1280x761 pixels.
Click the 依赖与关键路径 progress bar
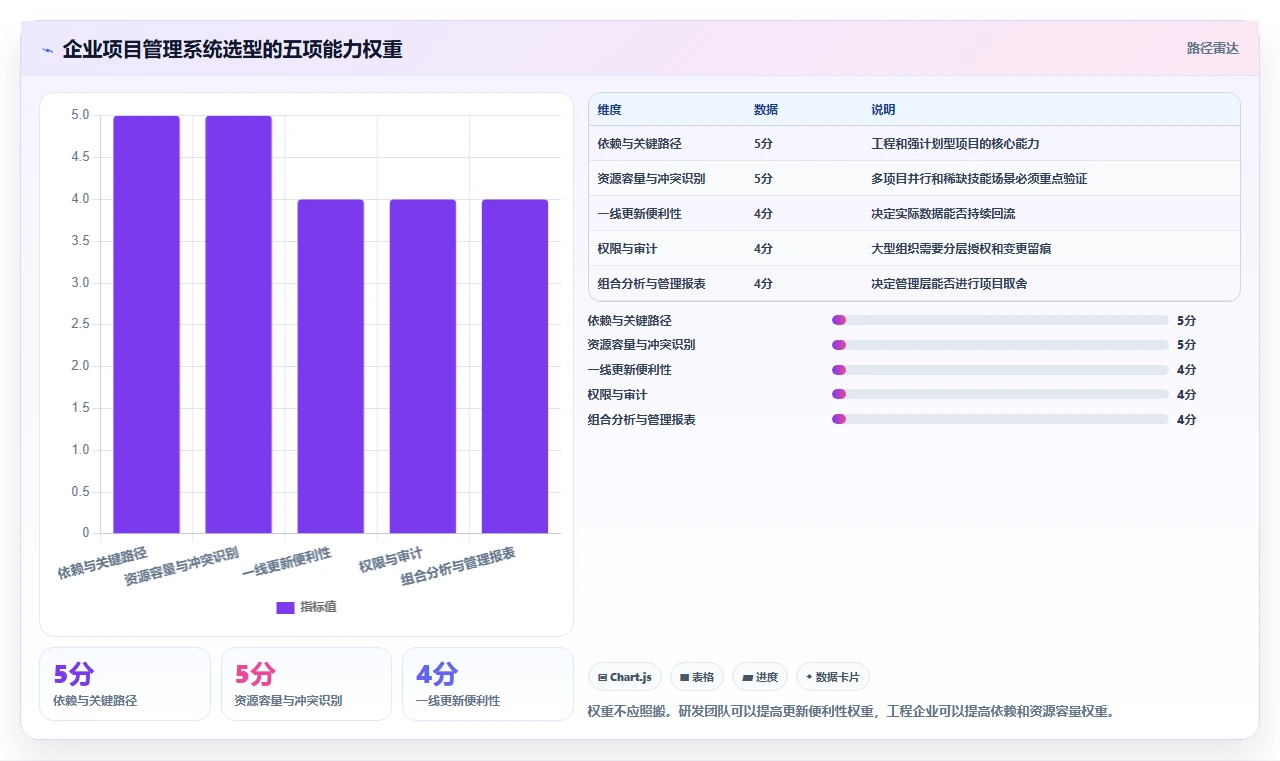(1000, 320)
